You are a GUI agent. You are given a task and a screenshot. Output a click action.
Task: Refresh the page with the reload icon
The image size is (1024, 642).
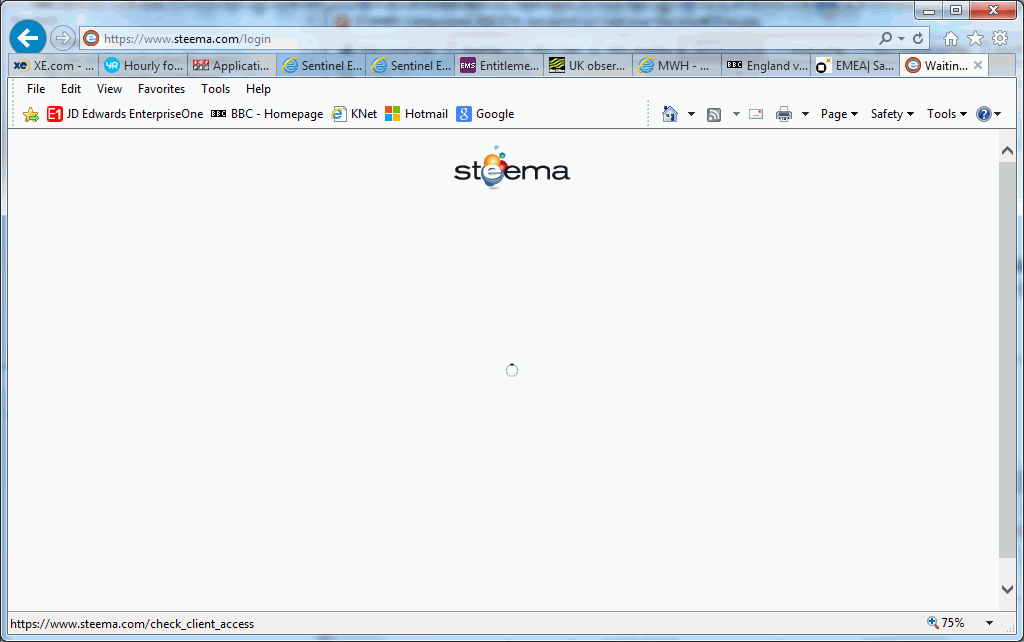click(918, 39)
